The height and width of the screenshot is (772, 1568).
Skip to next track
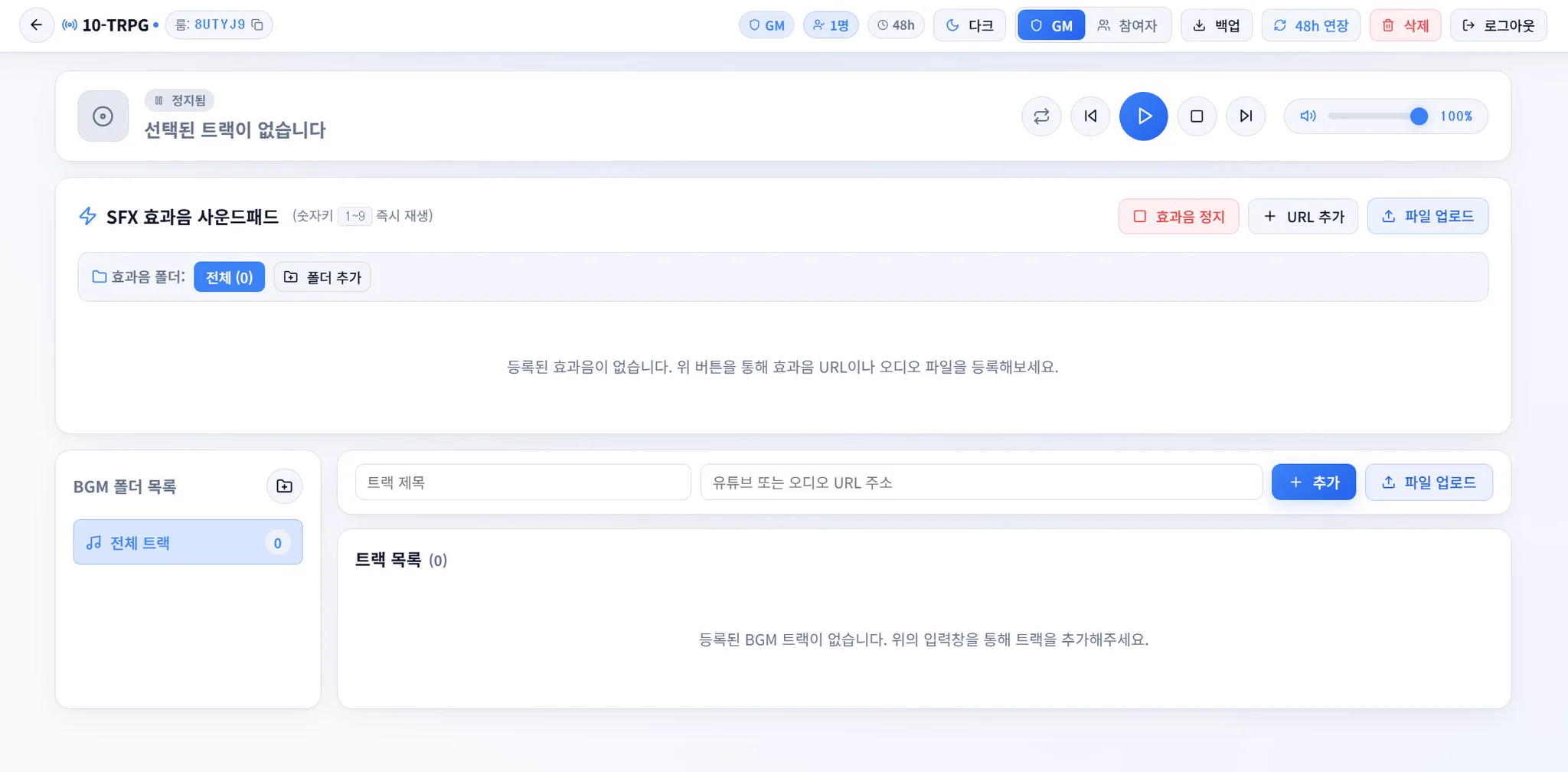click(x=1246, y=116)
